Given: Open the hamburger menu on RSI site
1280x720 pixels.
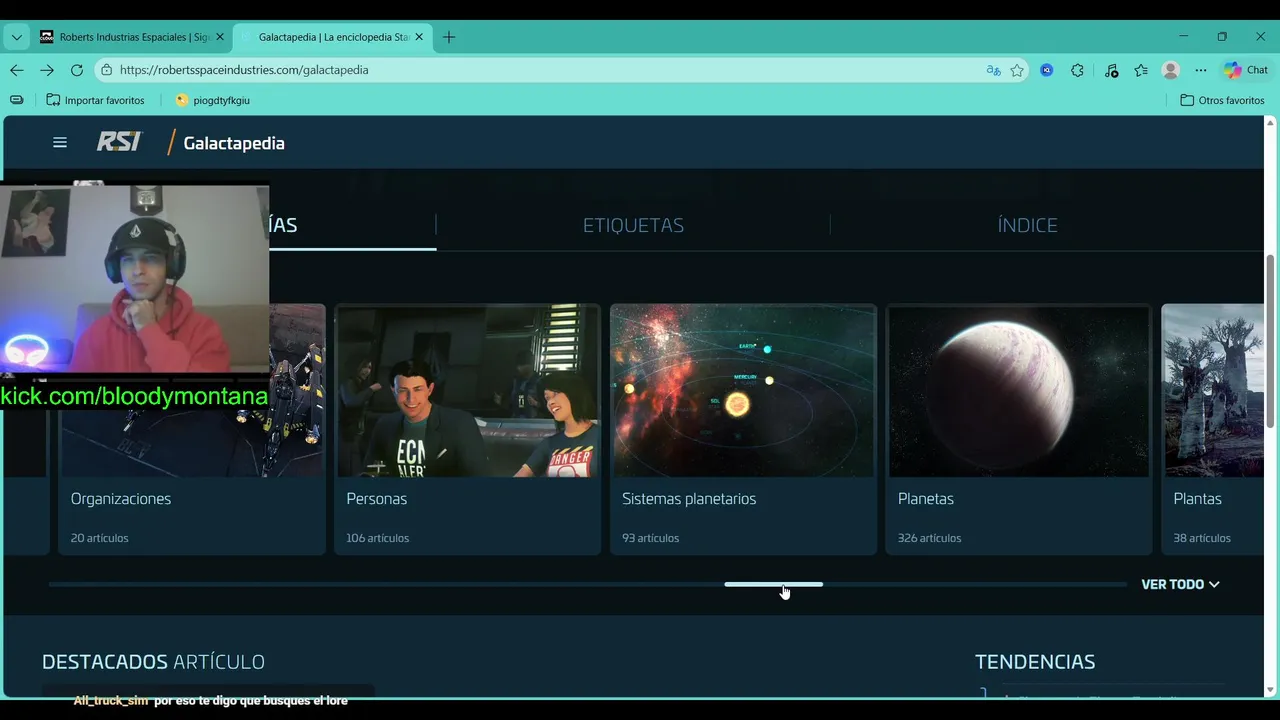Looking at the screenshot, I should coord(60,143).
